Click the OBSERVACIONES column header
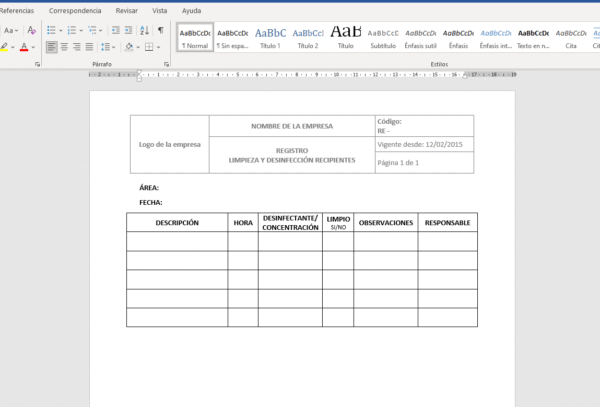Viewport: 600px width, 407px height. [386, 223]
